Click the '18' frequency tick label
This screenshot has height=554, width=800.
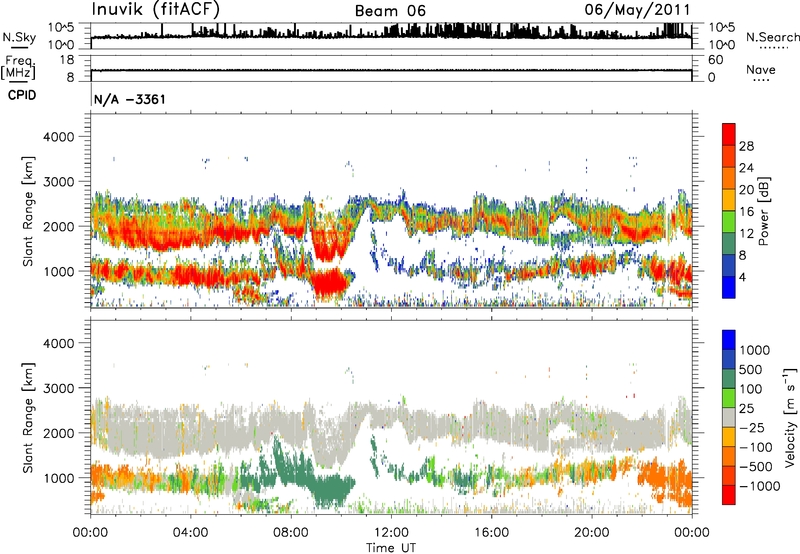coord(66,60)
